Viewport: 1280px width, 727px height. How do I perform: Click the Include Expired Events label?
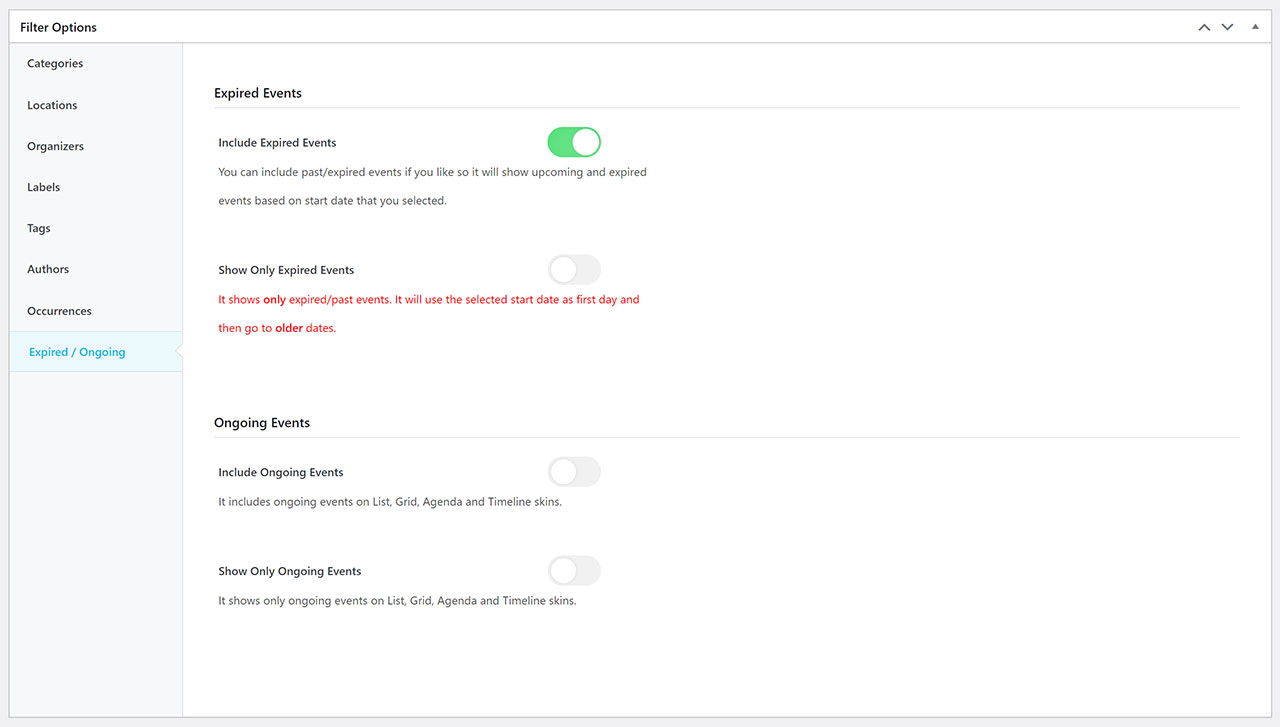(277, 143)
